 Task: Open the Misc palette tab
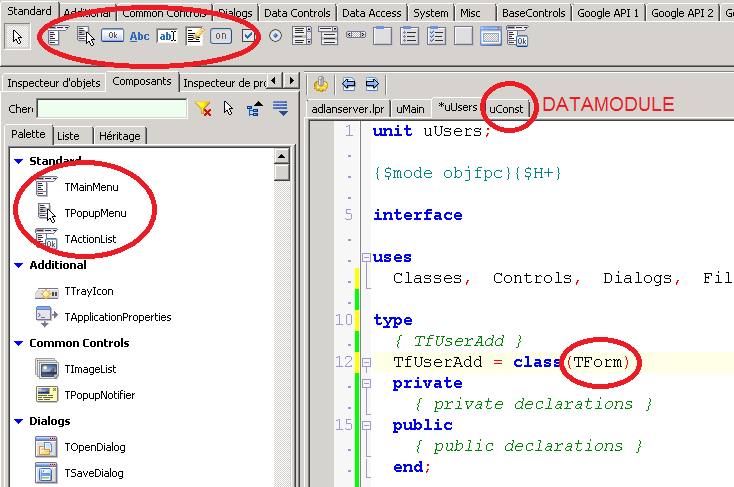470,13
